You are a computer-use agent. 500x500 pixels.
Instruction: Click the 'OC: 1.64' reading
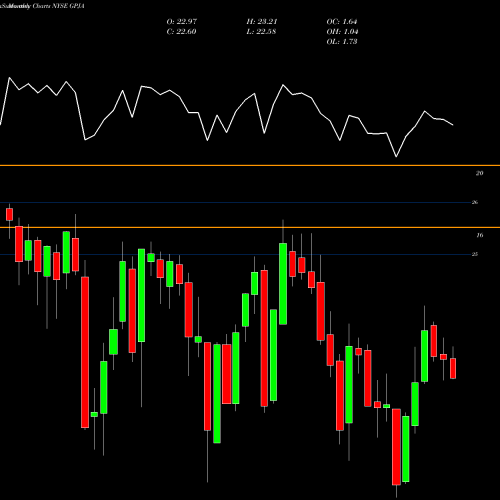[342, 22]
